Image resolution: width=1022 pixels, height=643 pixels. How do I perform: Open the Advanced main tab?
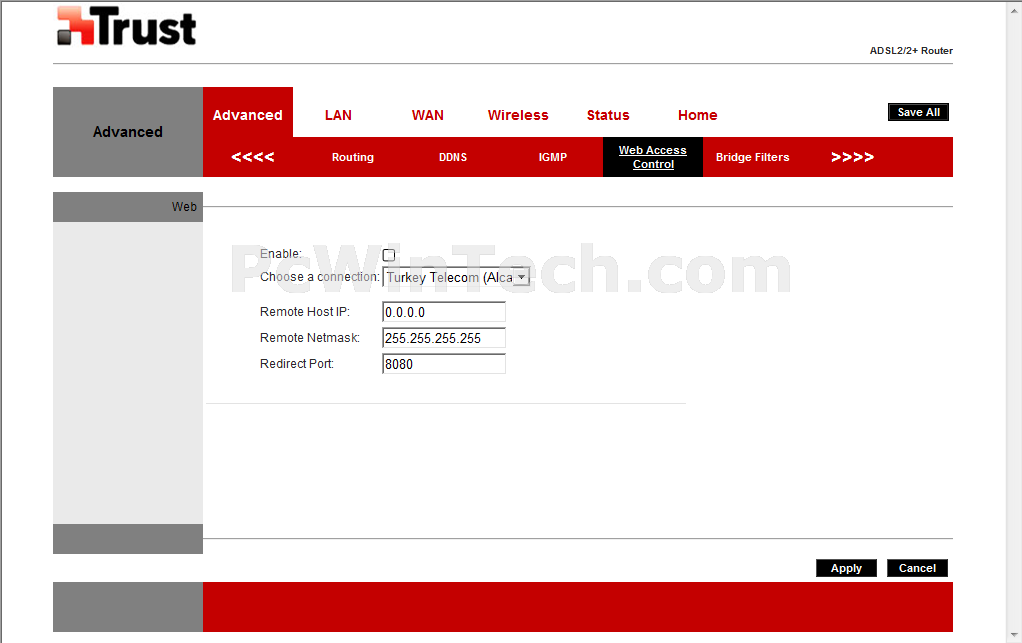[x=248, y=115]
